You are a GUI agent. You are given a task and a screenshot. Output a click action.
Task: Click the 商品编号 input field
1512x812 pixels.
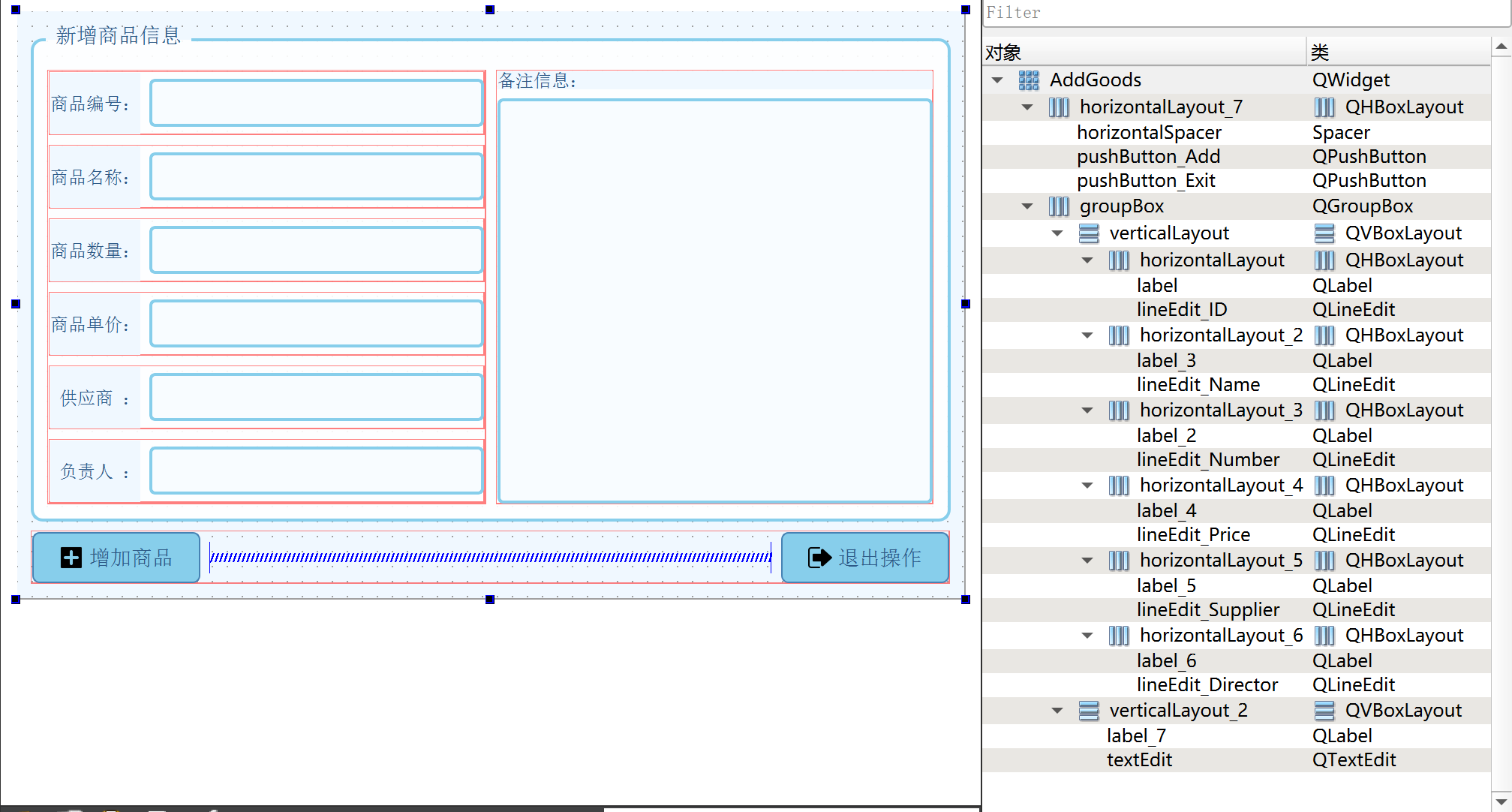tap(316, 103)
